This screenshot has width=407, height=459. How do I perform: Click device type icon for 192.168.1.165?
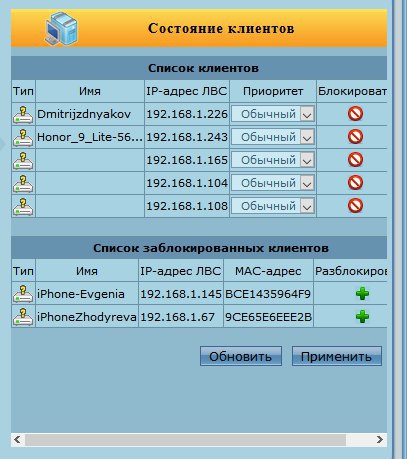(23, 160)
